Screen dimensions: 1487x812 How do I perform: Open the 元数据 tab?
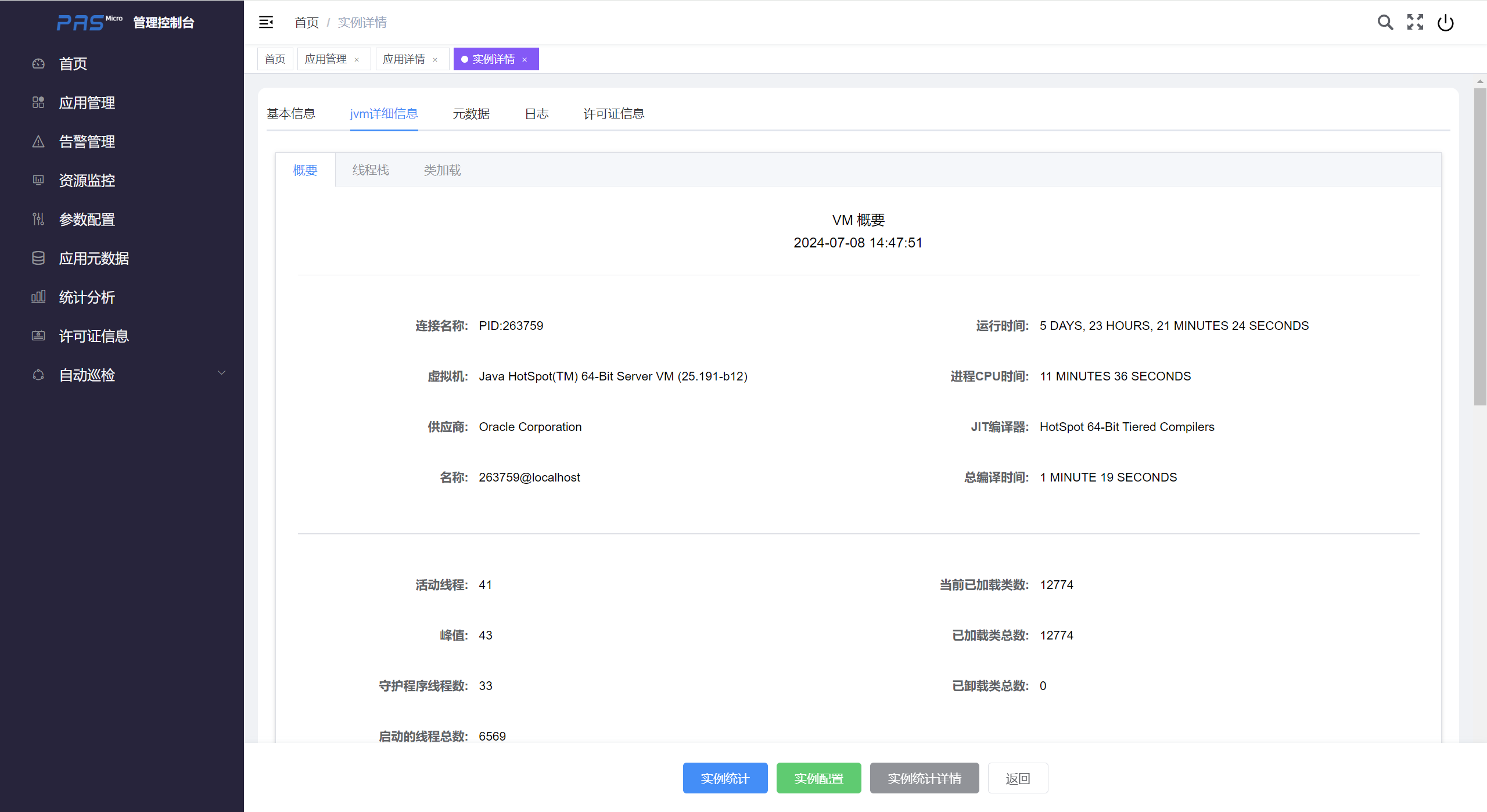click(471, 114)
